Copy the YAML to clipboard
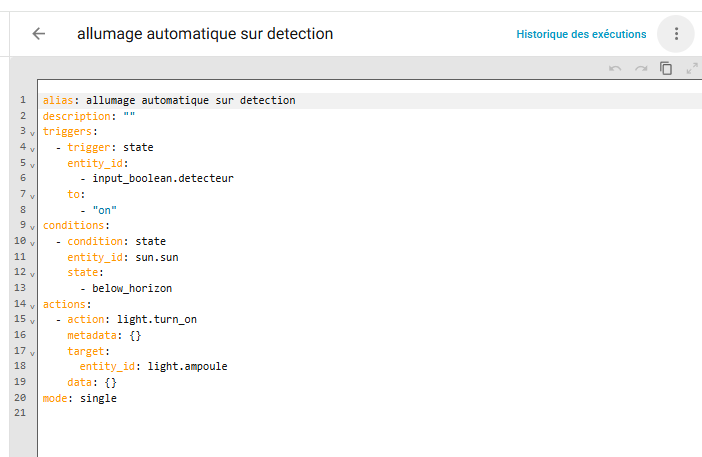The height and width of the screenshot is (457, 702). [x=666, y=68]
